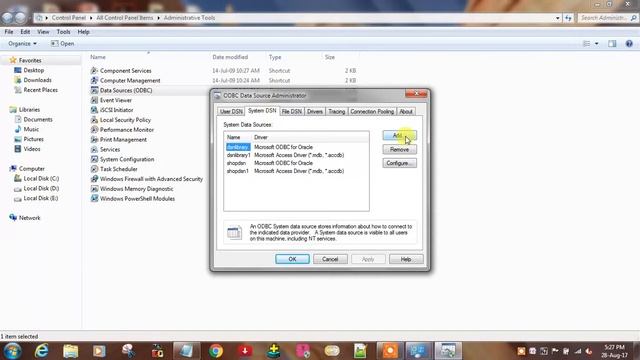The height and width of the screenshot is (360, 640).
Task: Open view options dropdown arrow
Action: (596, 43)
